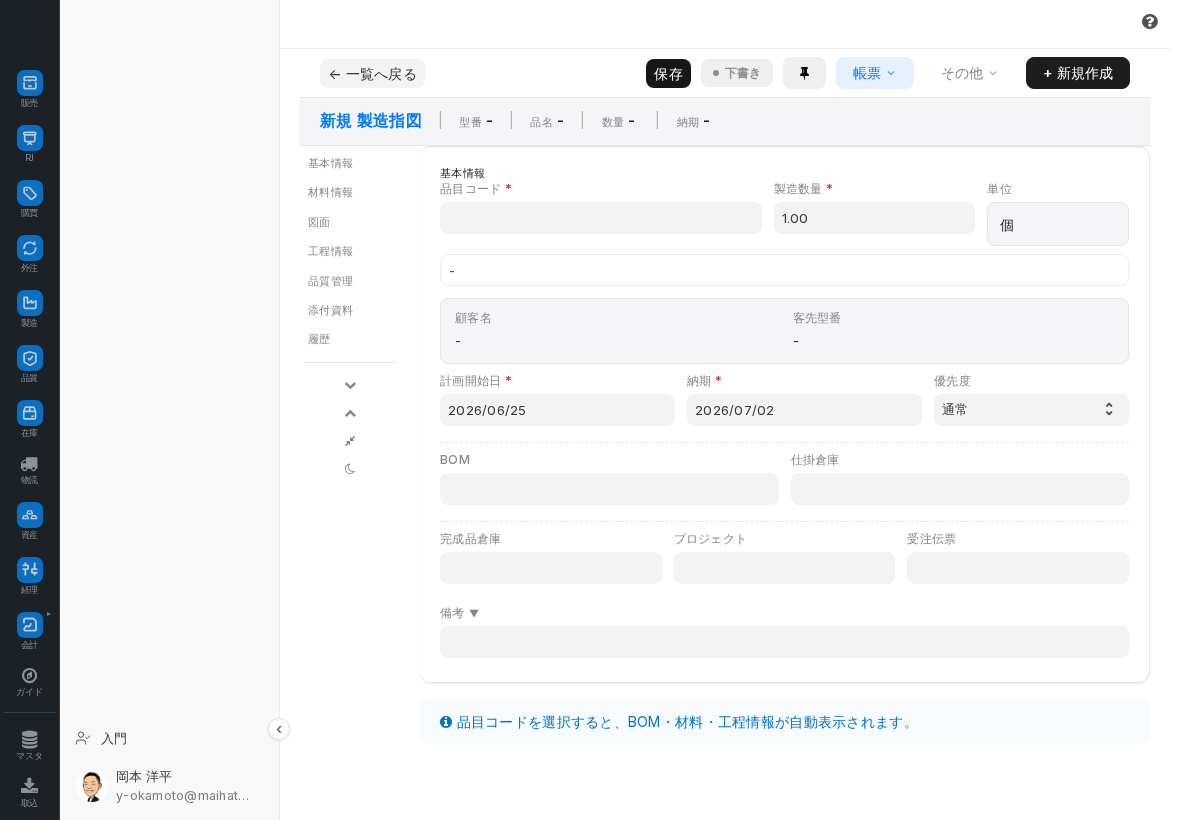This screenshot has height=820, width=1180.
Task: Click the 完成品倉庫 input field
Action: [551, 568]
